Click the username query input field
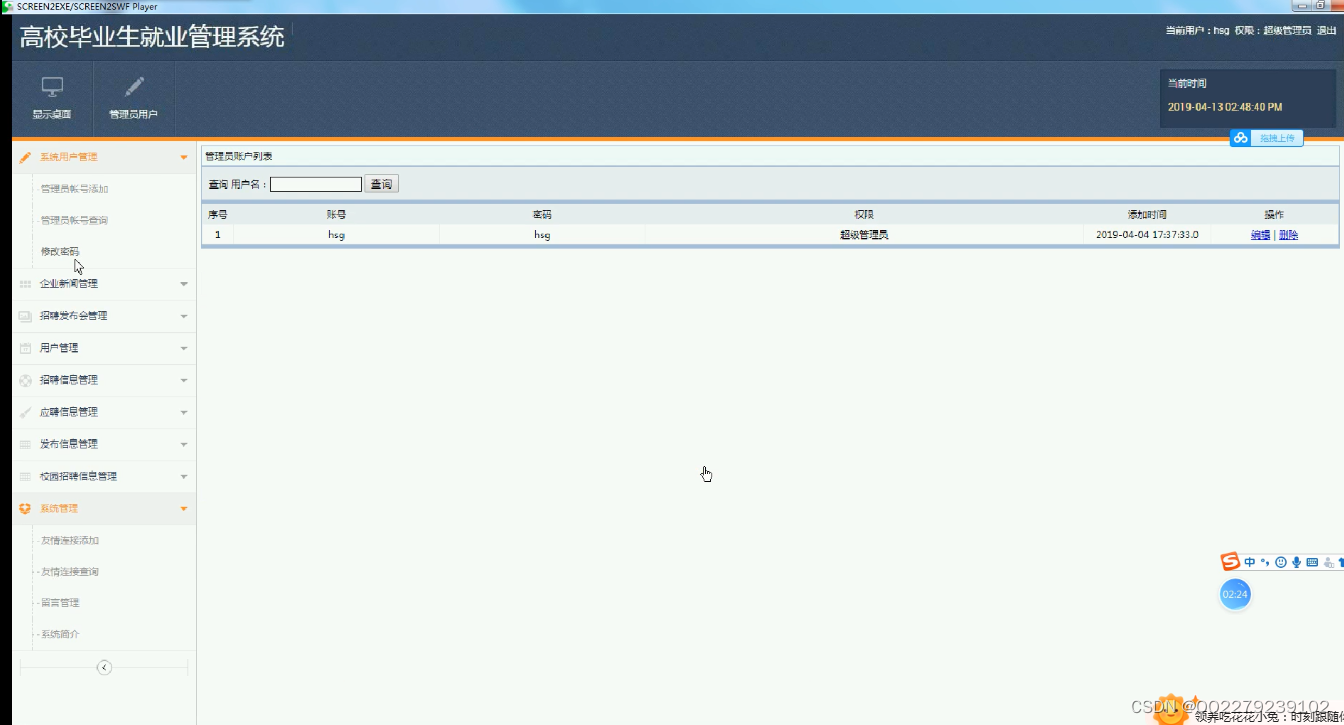Image resolution: width=1344 pixels, height=725 pixels. point(315,183)
